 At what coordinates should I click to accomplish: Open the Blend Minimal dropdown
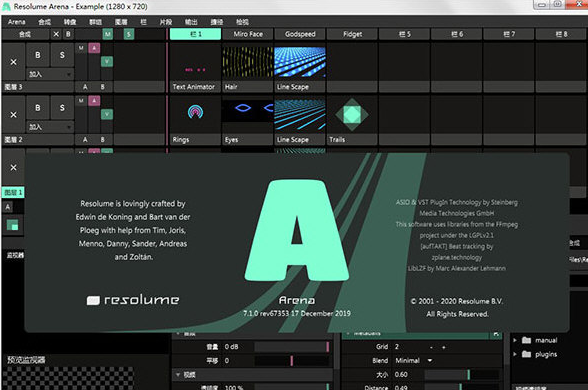(414, 360)
